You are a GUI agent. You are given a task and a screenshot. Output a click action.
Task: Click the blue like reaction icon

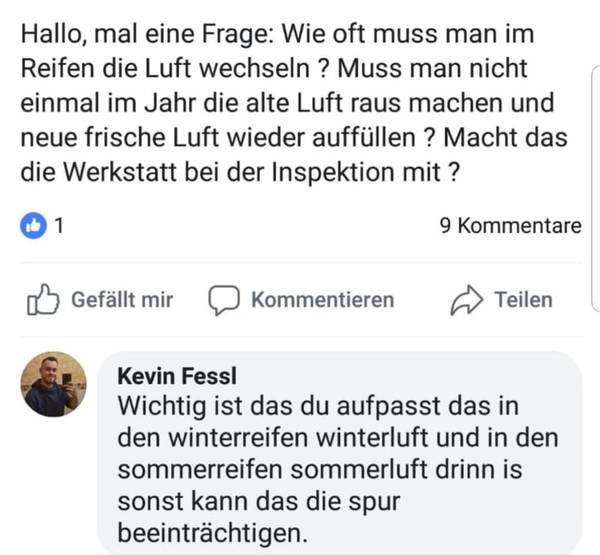[34, 226]
